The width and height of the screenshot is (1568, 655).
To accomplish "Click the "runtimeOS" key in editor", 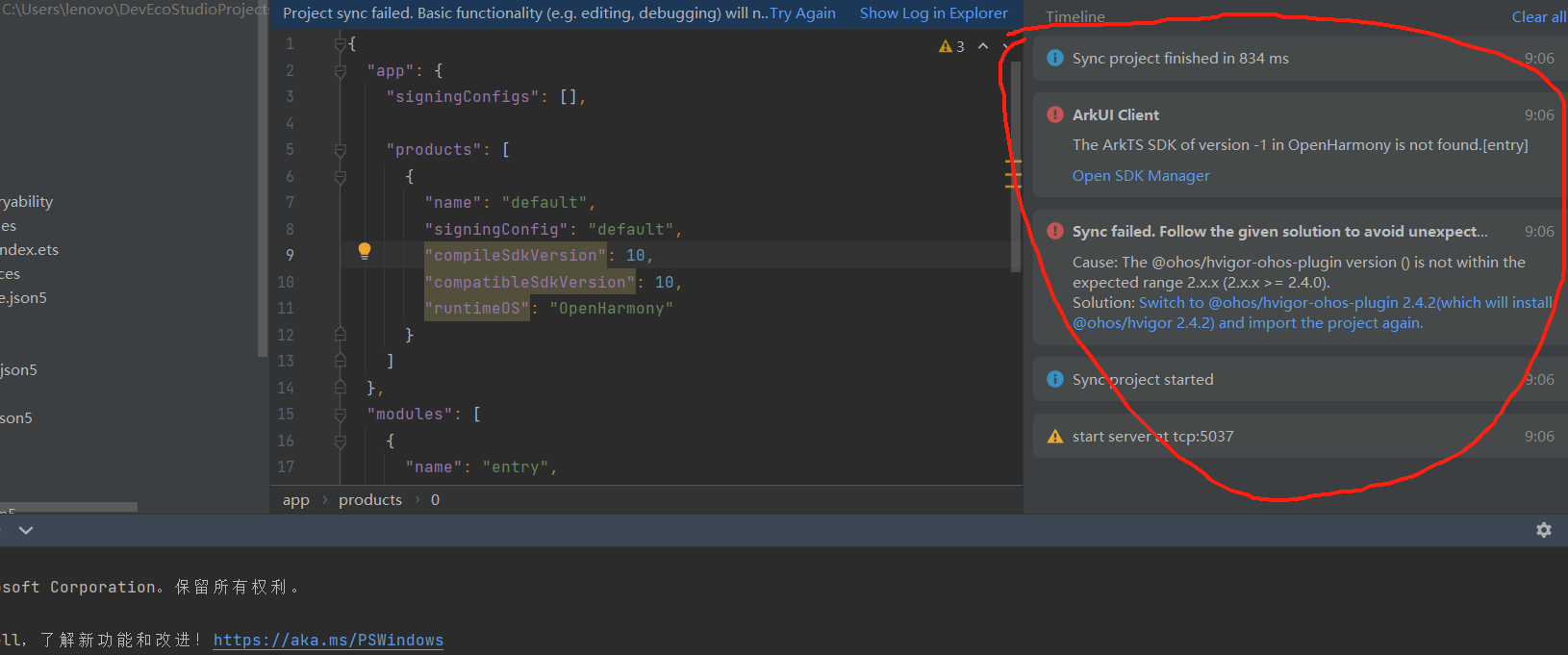I will [477, 309].
